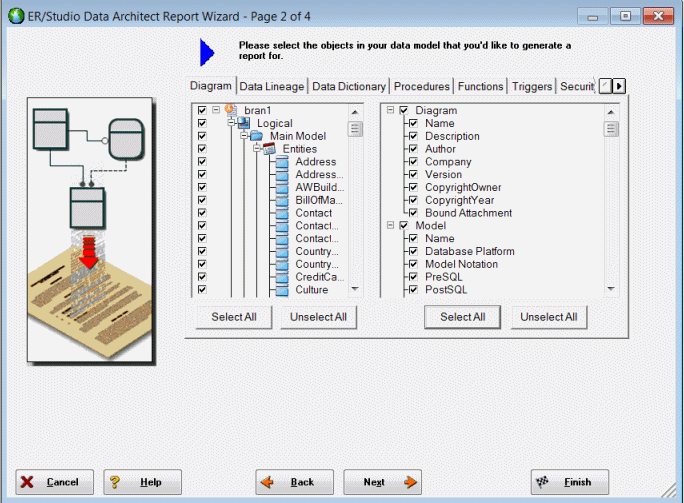Uncheck the PreSQL checkbox
This screenshot has height=503, width=684.
tap(414, 277)
